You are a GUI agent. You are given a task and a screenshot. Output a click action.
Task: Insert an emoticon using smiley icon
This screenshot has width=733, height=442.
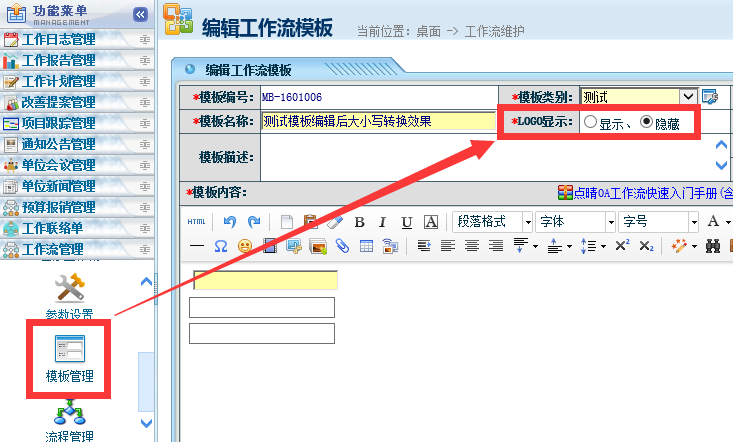[x=245, y=246]
